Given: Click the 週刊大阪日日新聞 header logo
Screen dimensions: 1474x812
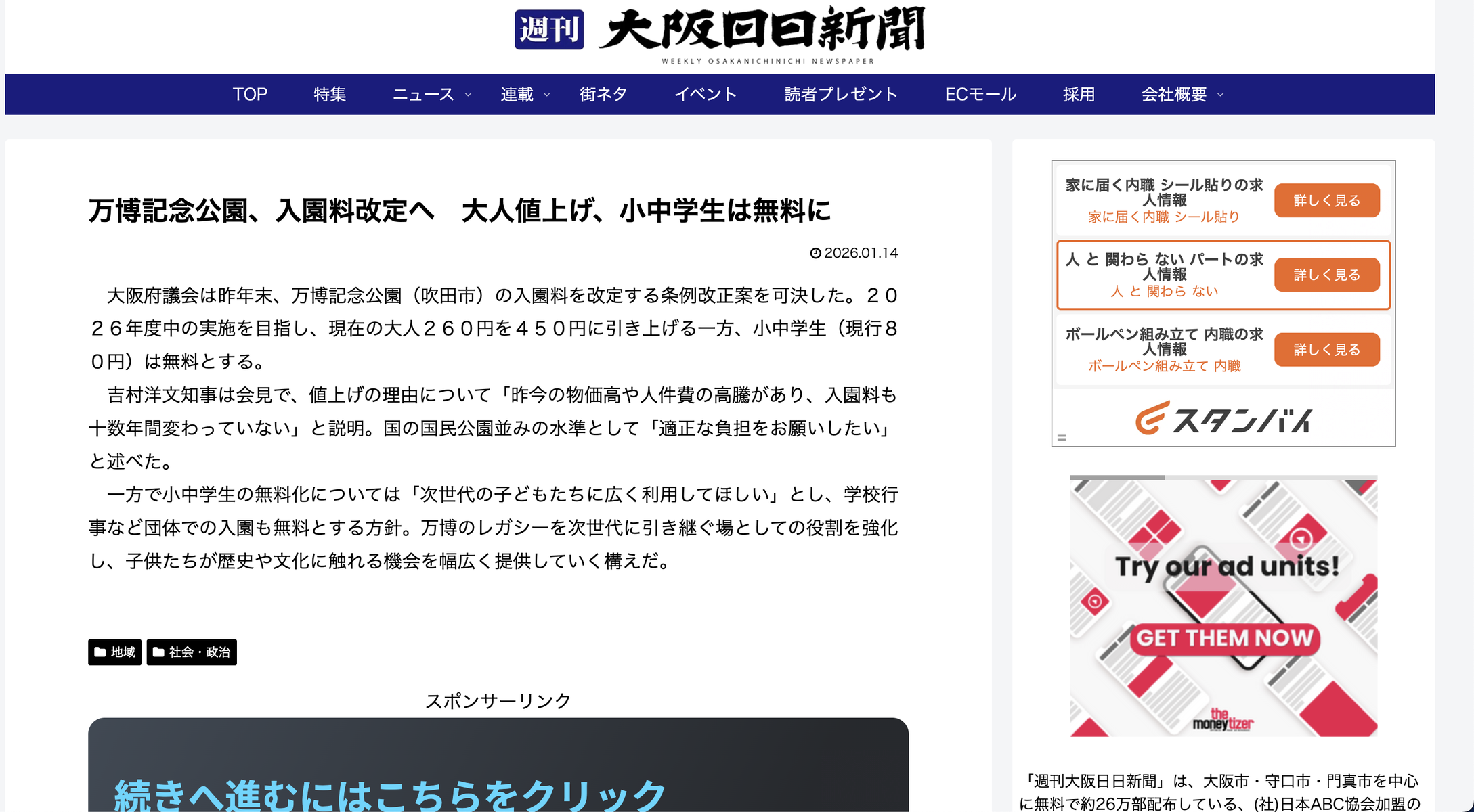Looking at the screenshot, I should pos(720,32).
